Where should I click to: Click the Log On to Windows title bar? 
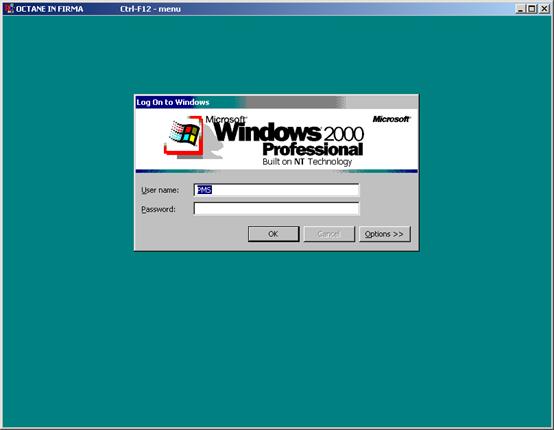point(276,102)
